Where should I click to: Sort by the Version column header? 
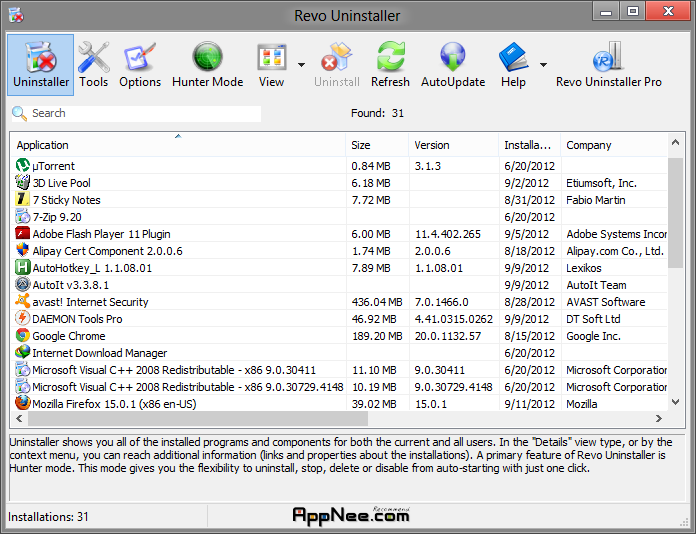[x=453, y=145]
